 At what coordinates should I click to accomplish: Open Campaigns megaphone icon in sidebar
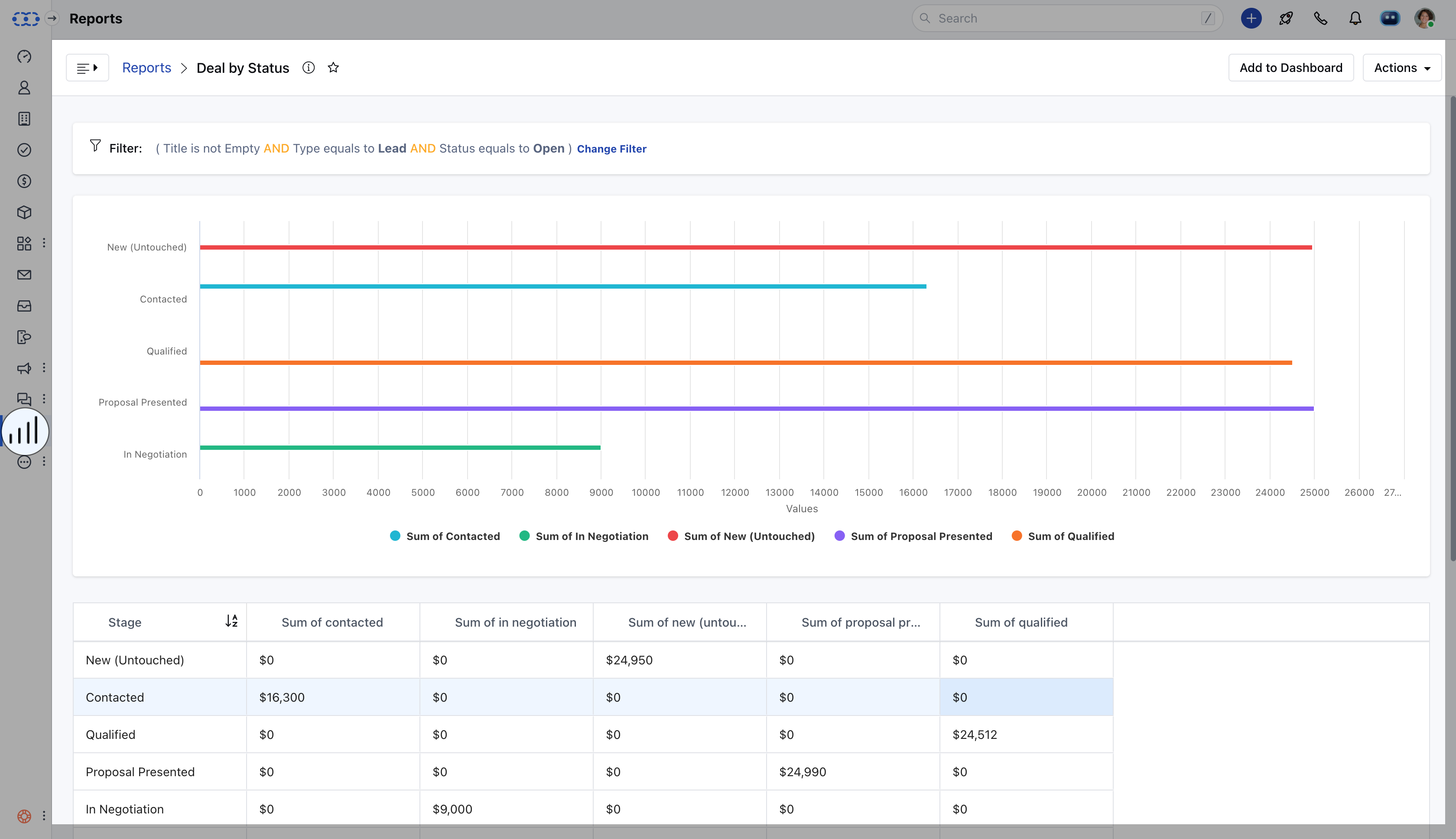tap(24, 368)
